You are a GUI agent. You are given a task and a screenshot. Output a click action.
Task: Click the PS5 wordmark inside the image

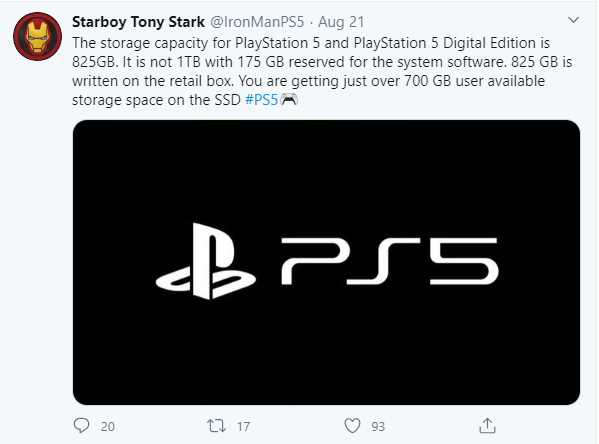pyautogui.click(x=390, y=261)
